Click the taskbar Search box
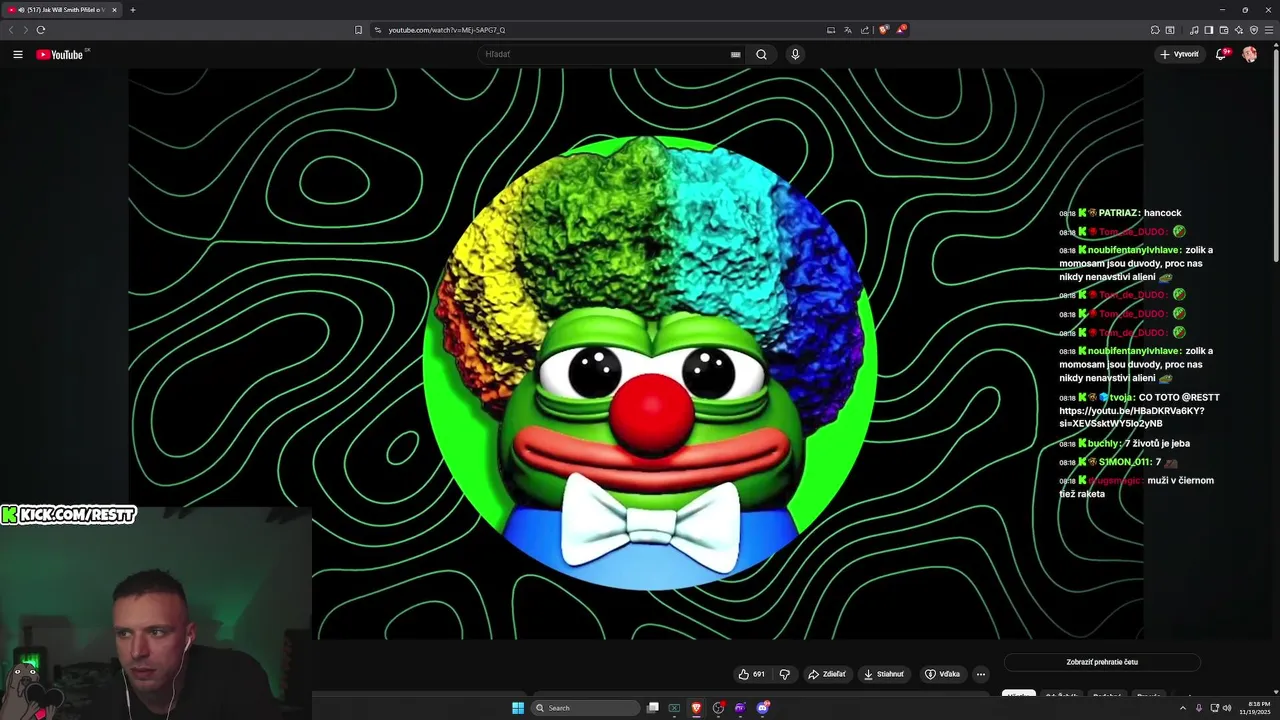Viewport: 1280px width, 720px height. click(585, 708)
